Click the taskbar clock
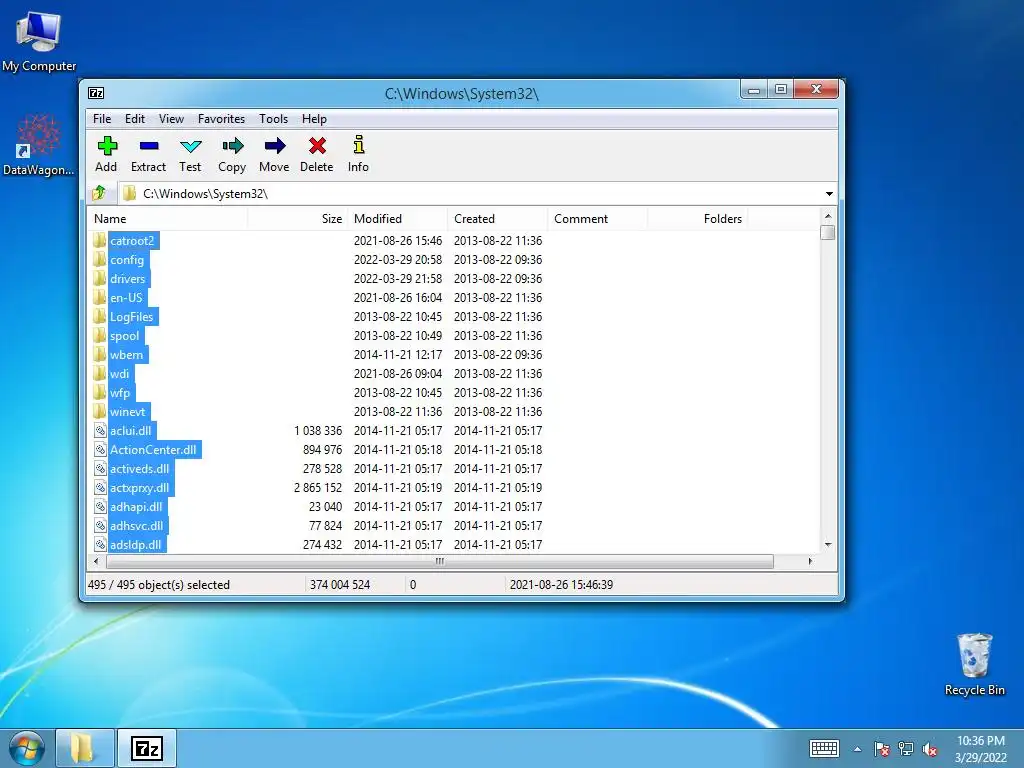1024x768 pixels. click(980, 749)
